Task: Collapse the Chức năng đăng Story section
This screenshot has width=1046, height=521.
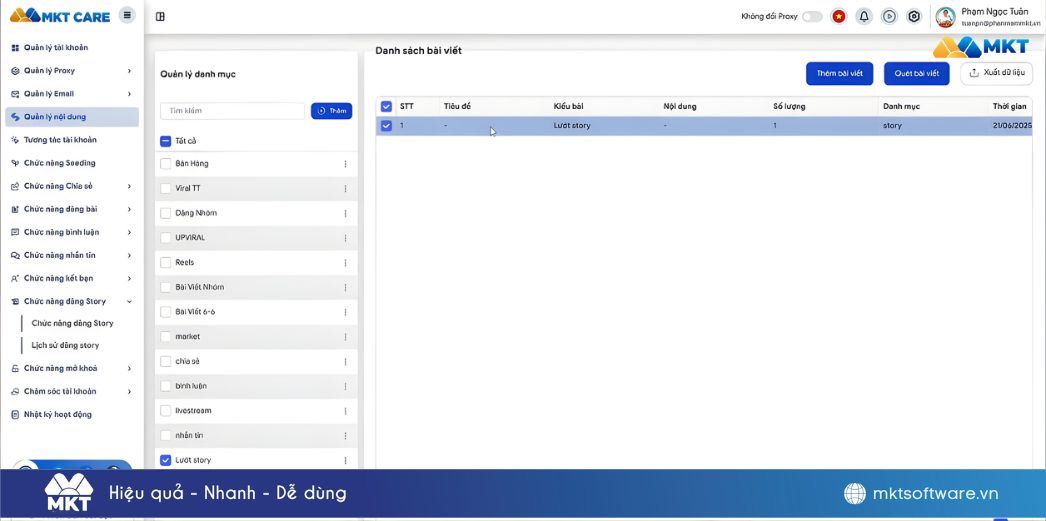Action: (129, 301)
